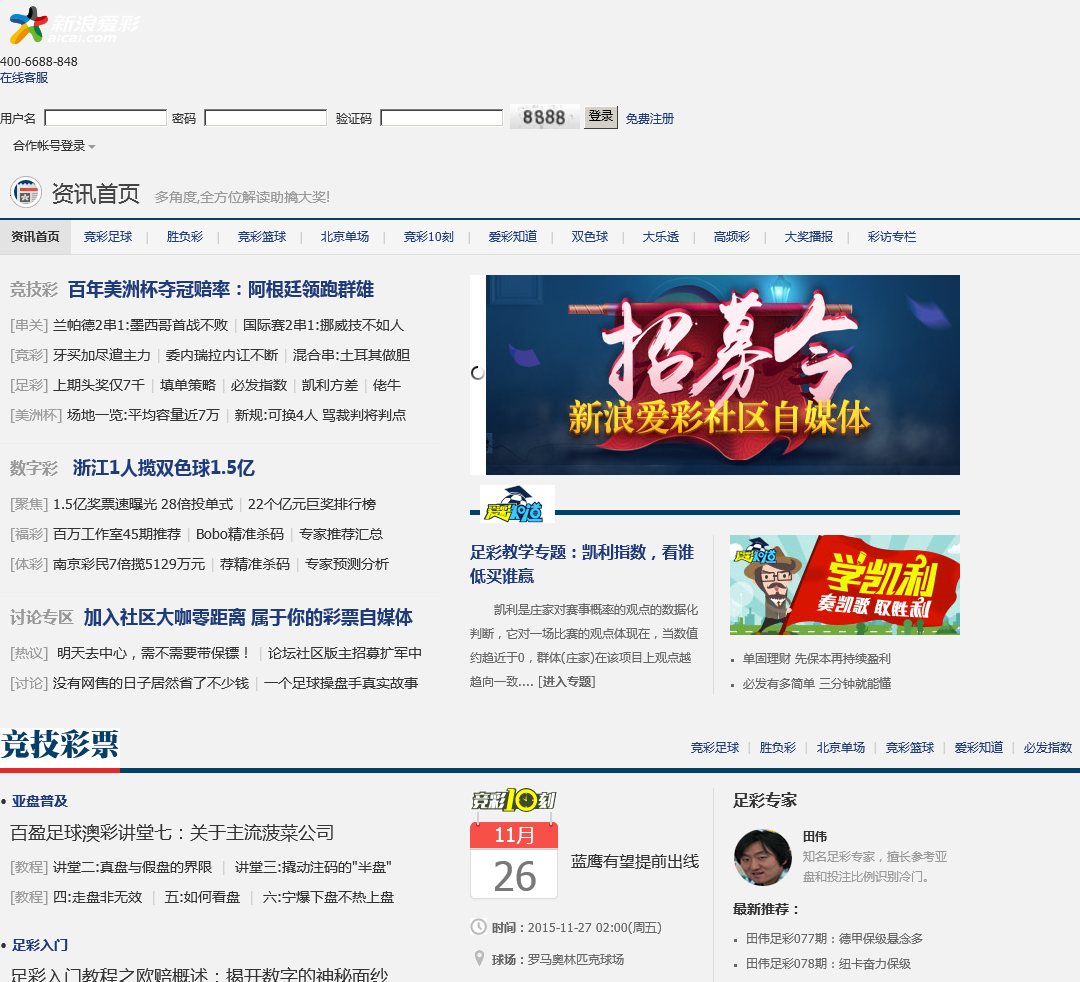Open the 招募令 recruitment banner
The image size is (1080, 982).
(x=723, y=375)
